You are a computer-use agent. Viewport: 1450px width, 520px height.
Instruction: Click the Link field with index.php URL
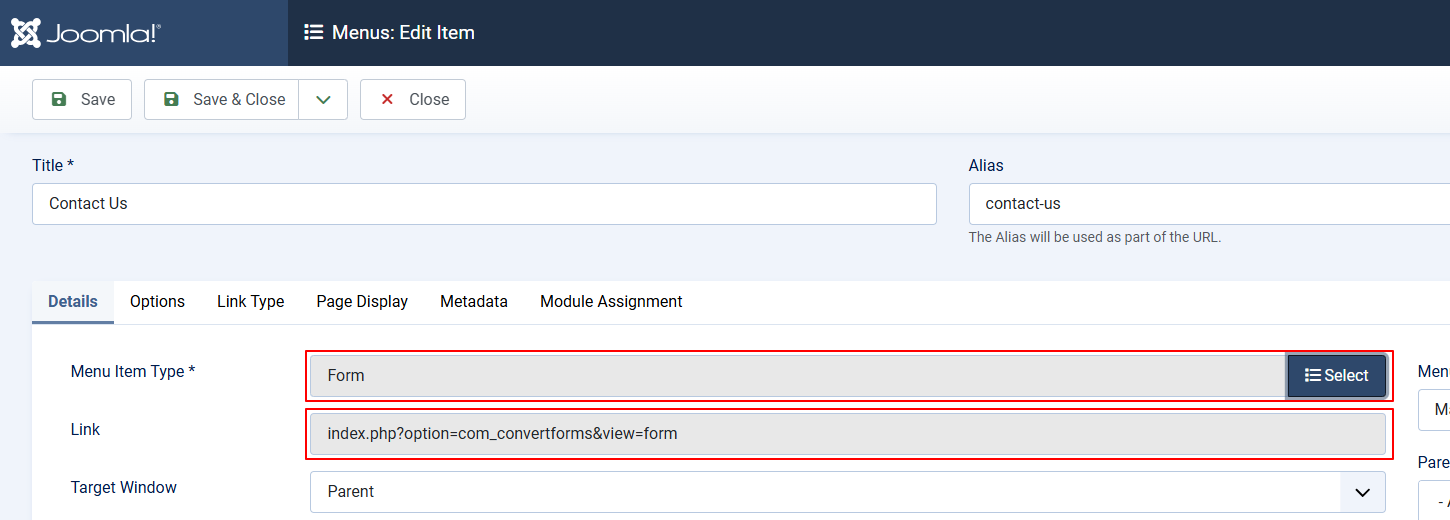[x=847, y=434]
